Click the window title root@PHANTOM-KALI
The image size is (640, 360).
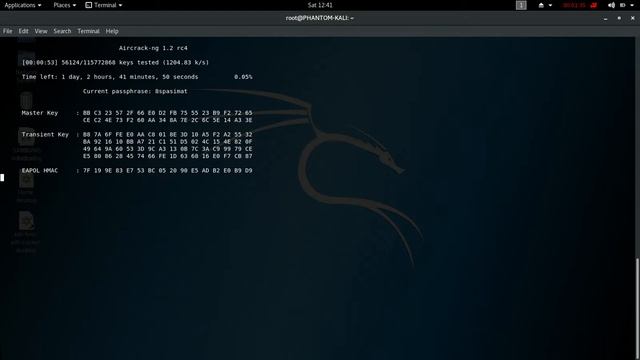click(320, 18)
